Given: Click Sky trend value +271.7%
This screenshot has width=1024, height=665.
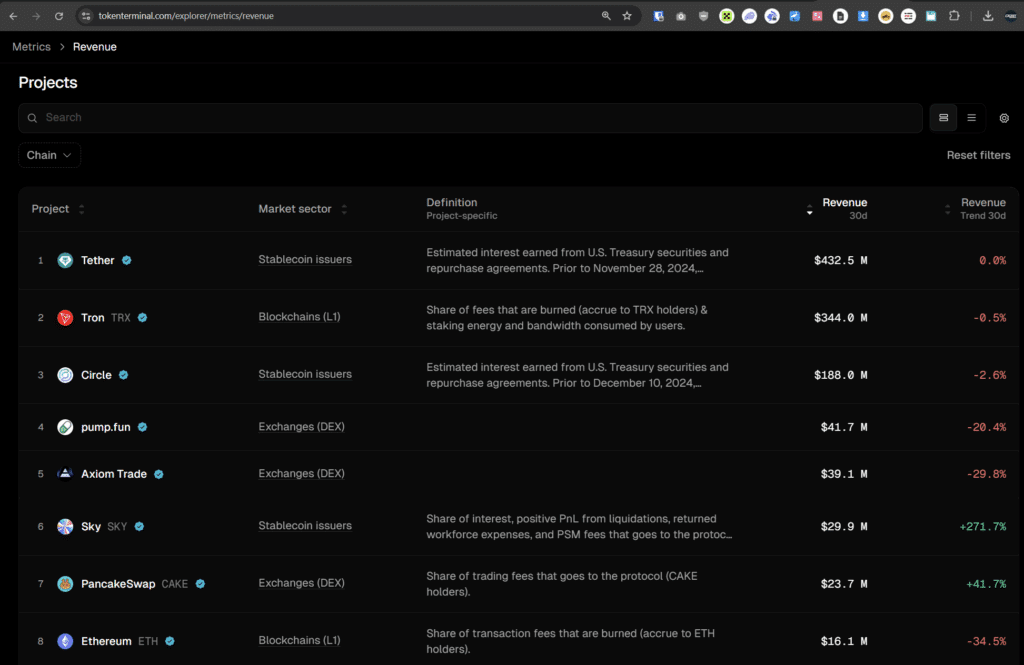Looking at the screenshot, I should [982, 527].
